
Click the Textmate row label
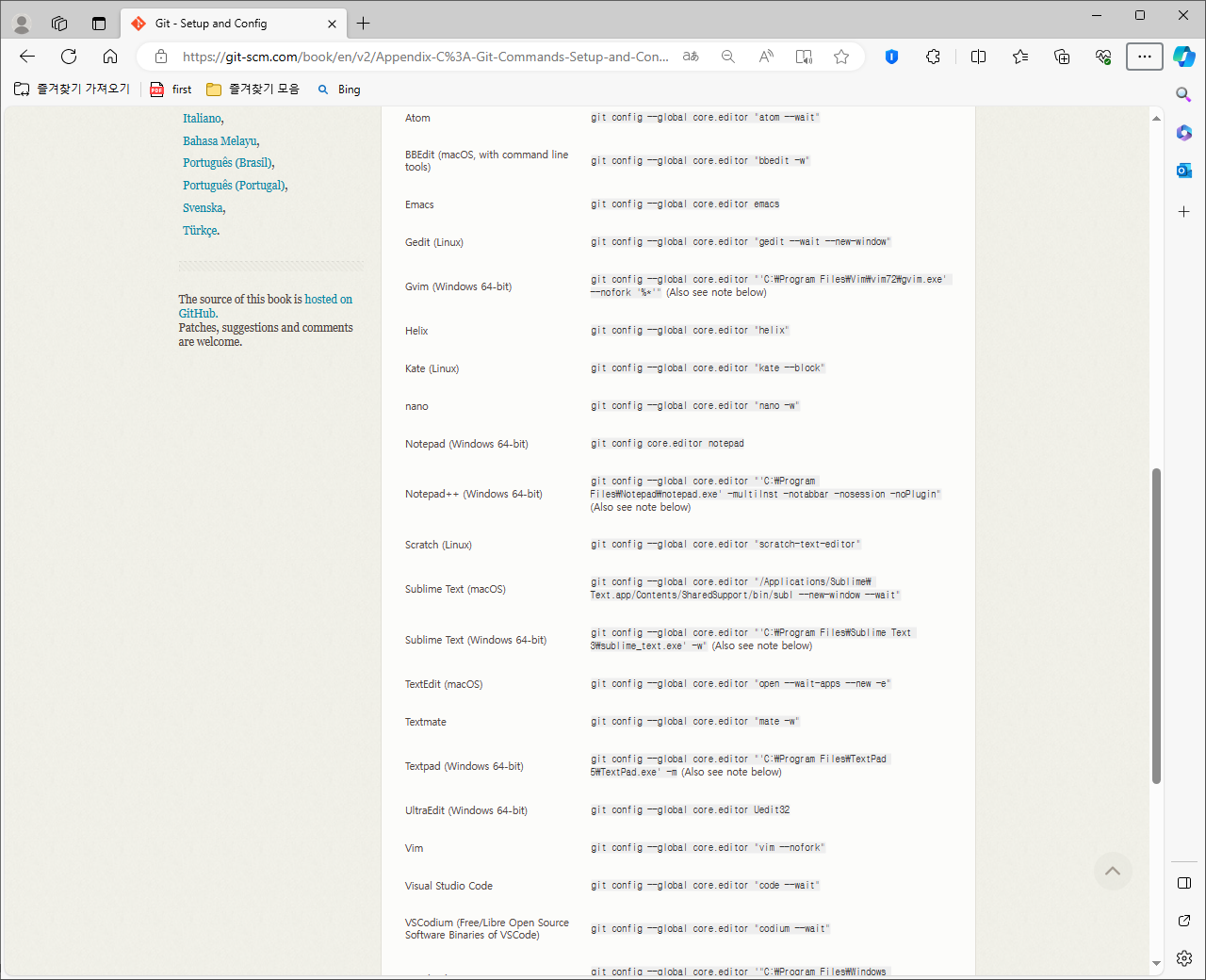426,722
